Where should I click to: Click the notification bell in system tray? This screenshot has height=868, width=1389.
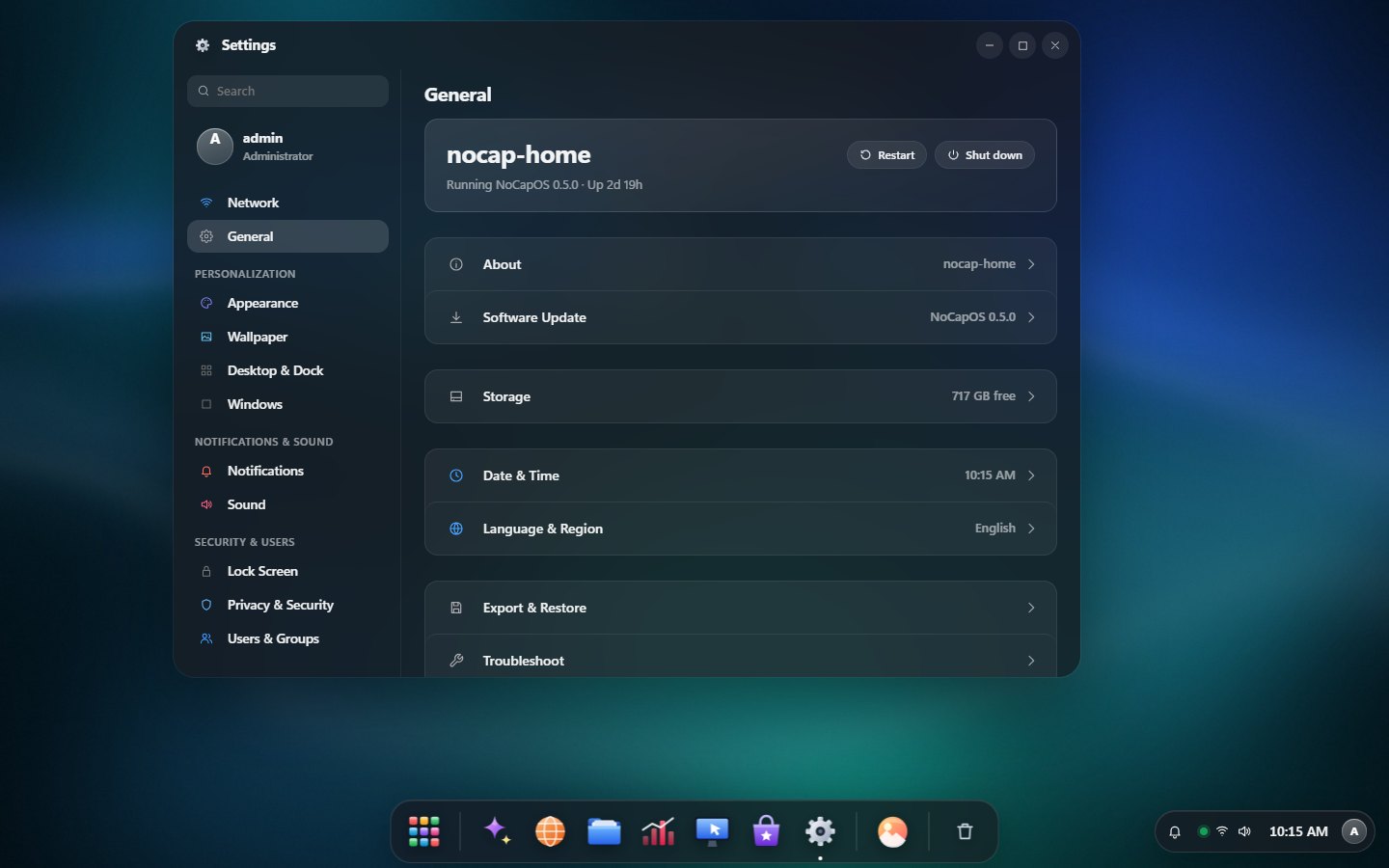pyautogui.click(x=1175, y=831)
